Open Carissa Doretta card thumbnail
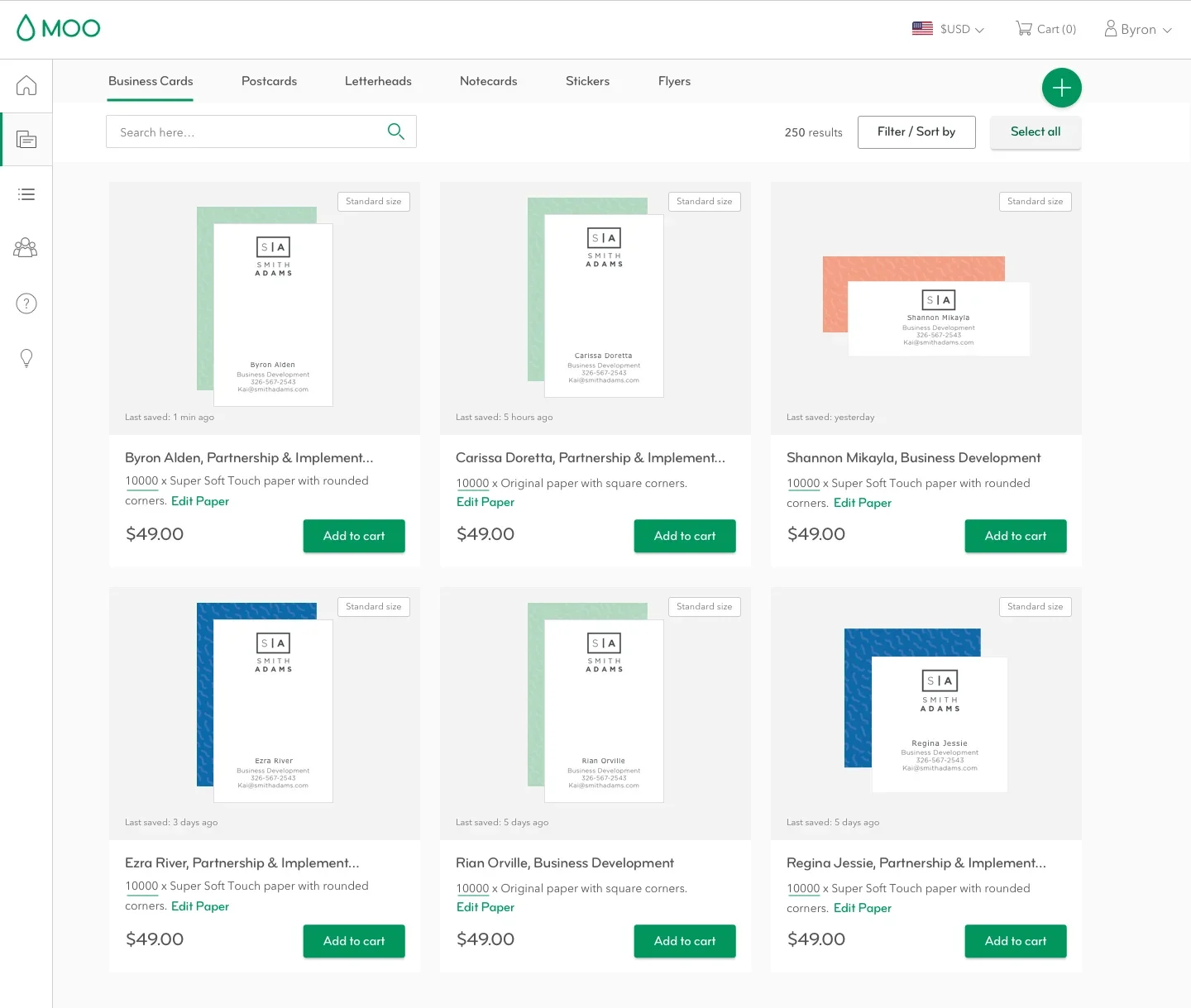Screen dimensions: 1191x1008 coord(595,298)
